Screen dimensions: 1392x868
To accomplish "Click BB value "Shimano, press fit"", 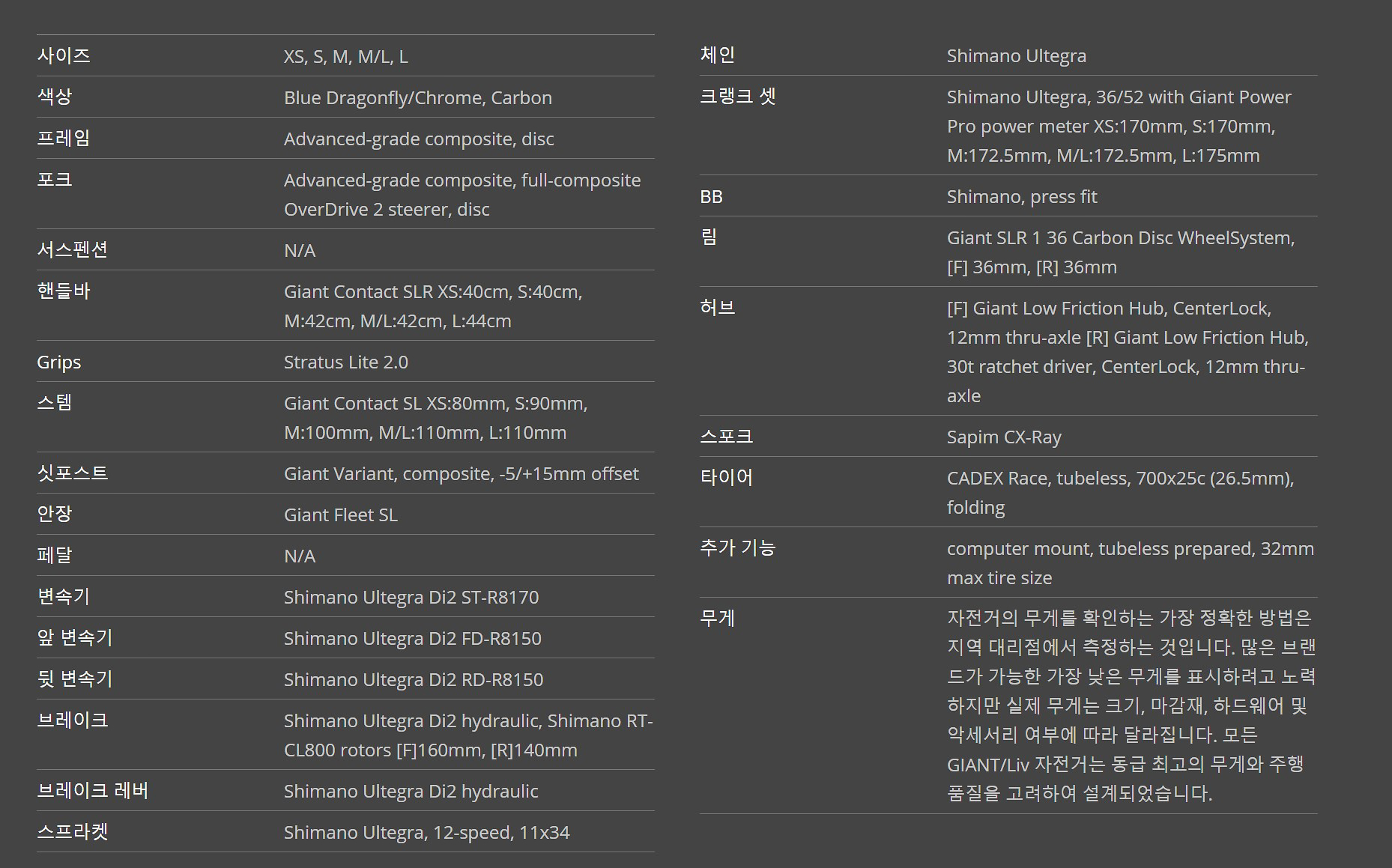I will pyautogui.click(x=1022, y=197).
